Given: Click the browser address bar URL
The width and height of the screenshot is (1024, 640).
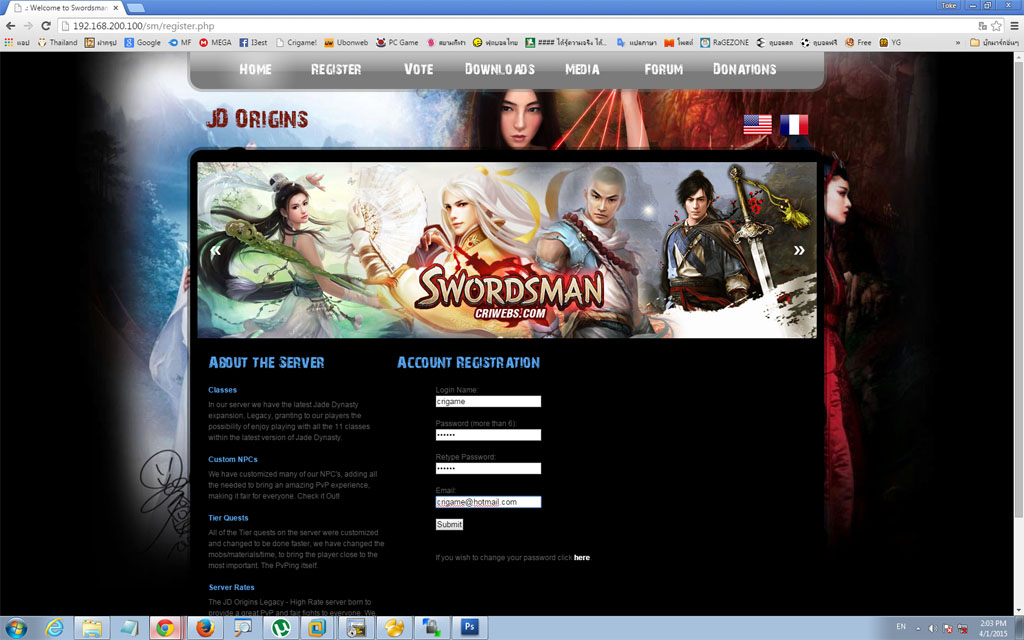Looking at the screenshot, I should coord(143,26).
